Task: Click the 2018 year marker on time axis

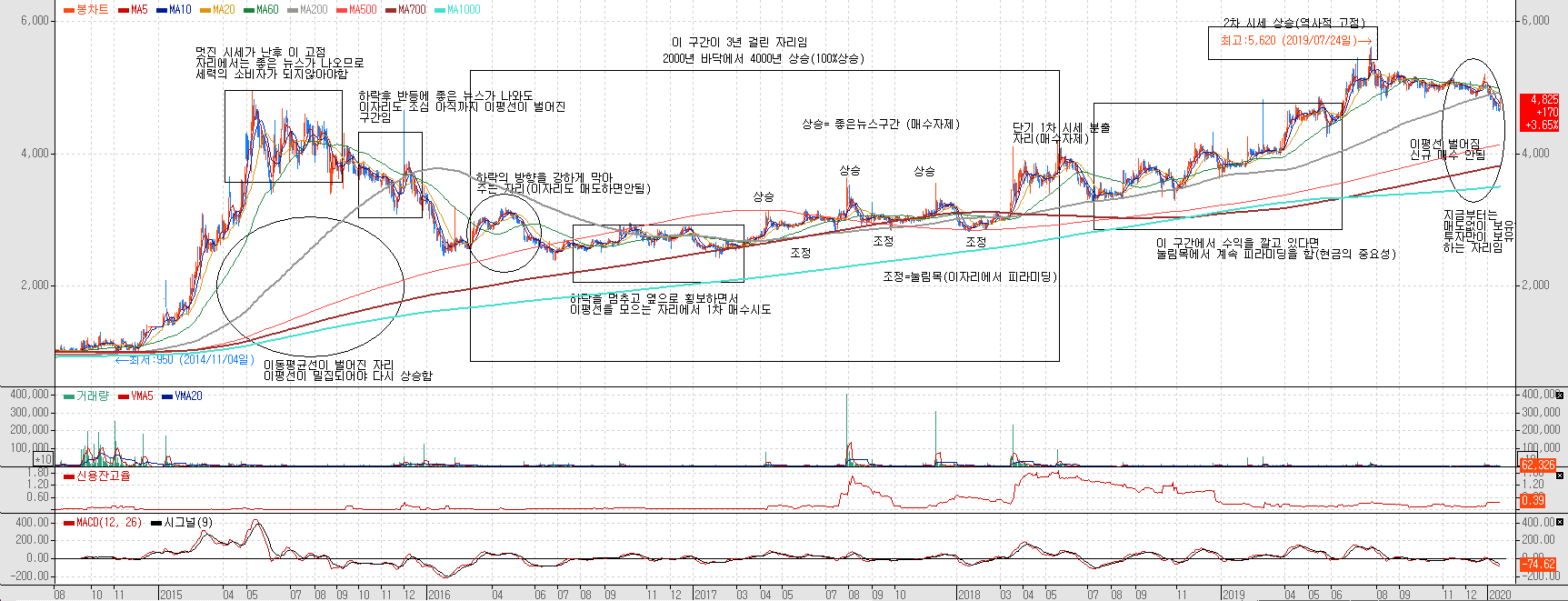Action: point(969,595)
